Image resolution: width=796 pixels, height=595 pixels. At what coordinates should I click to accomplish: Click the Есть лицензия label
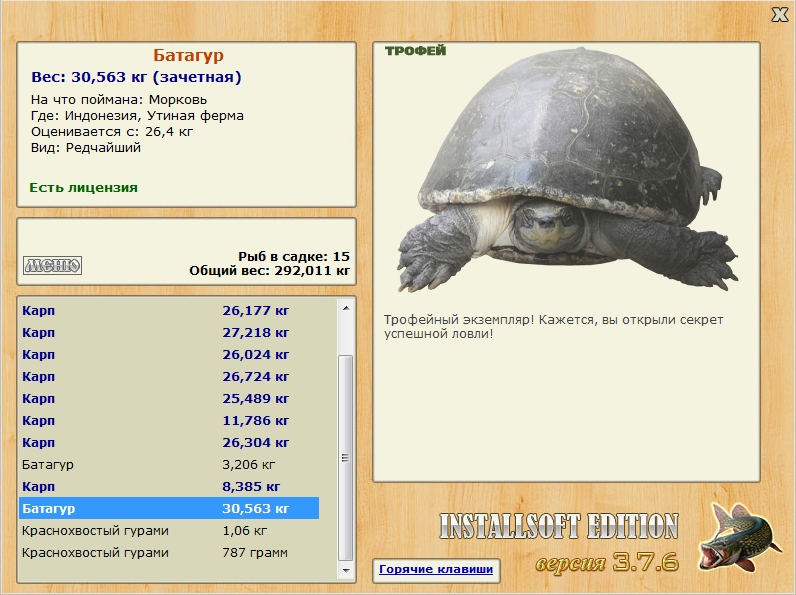[84, 188]
